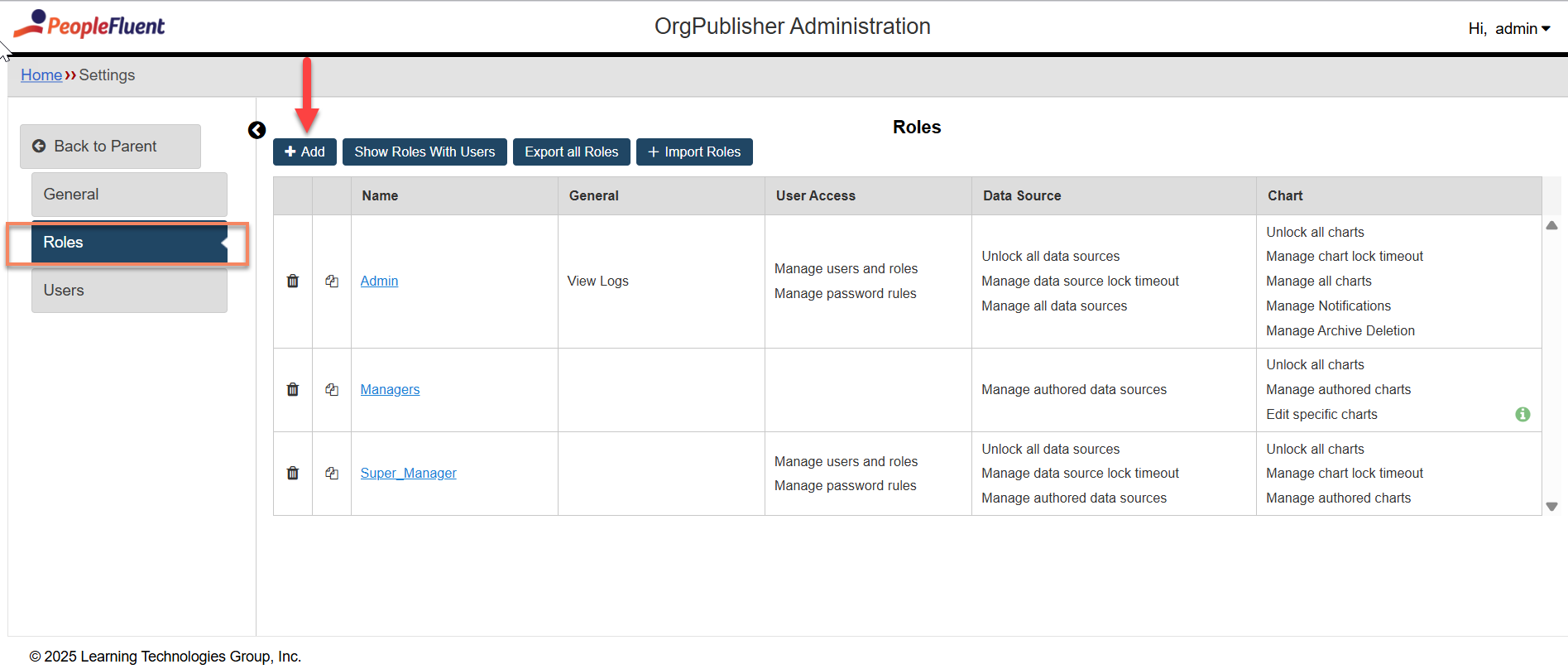Open the Managers role link
The width and height of the screenshot is (1568, 669).
click(390, 389)
